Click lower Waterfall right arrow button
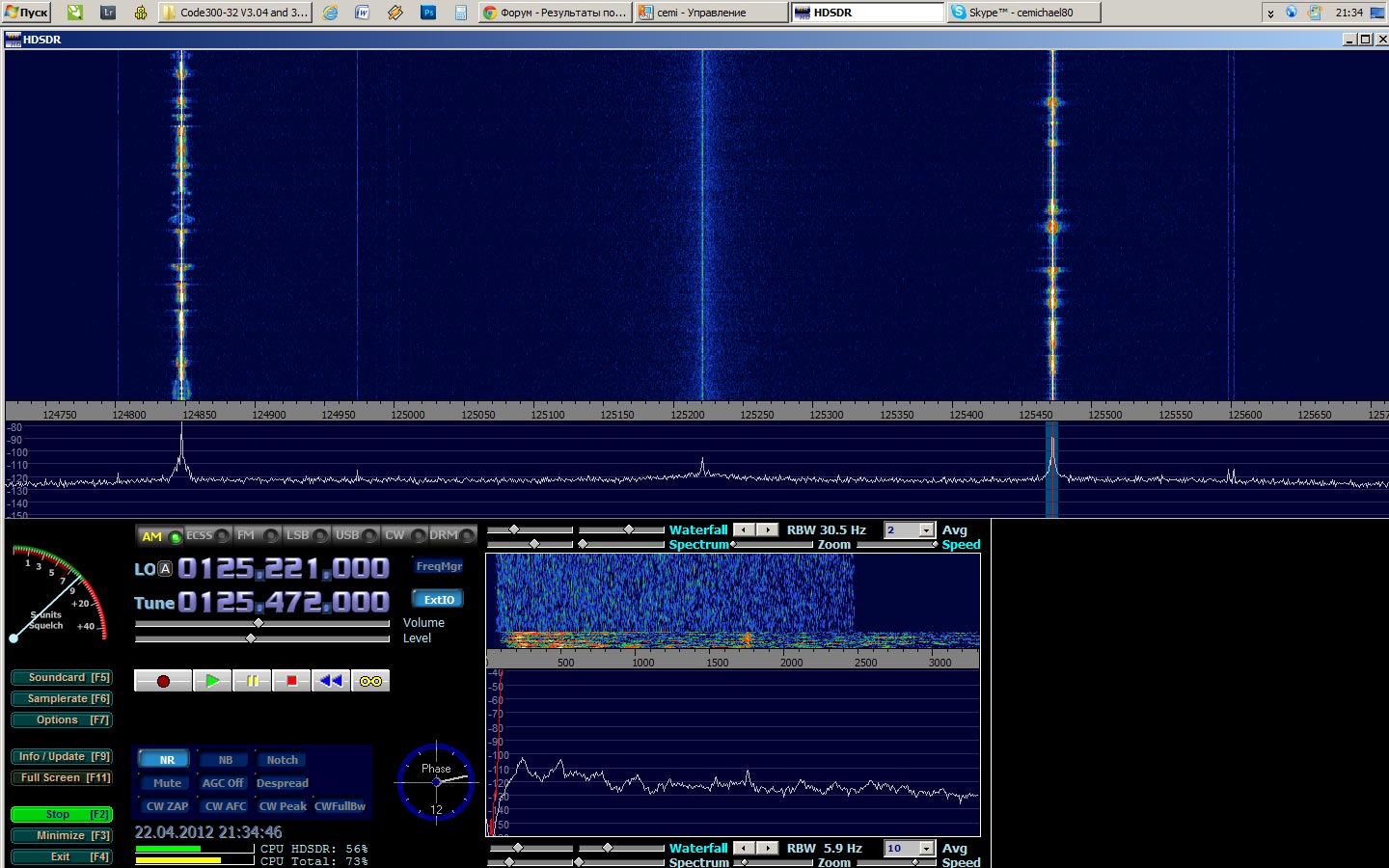 [767, 849]
